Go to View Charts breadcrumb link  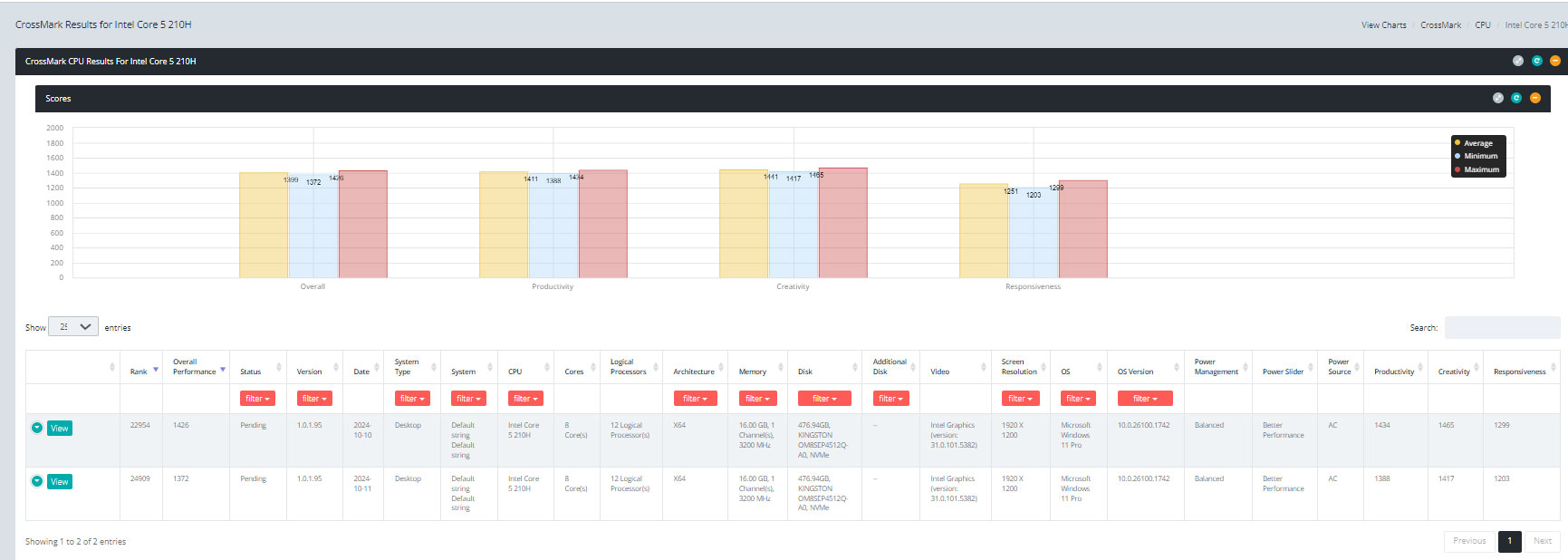coord(1383,25)
